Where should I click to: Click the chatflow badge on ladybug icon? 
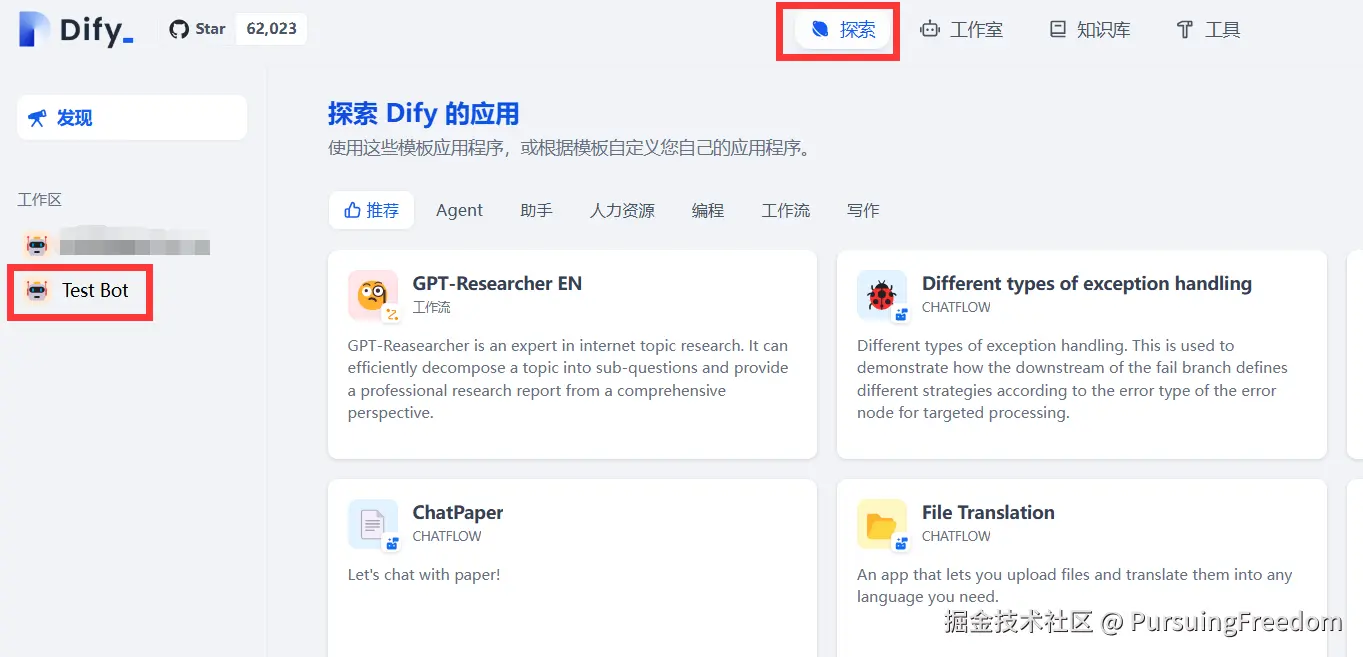coord(901,314)
